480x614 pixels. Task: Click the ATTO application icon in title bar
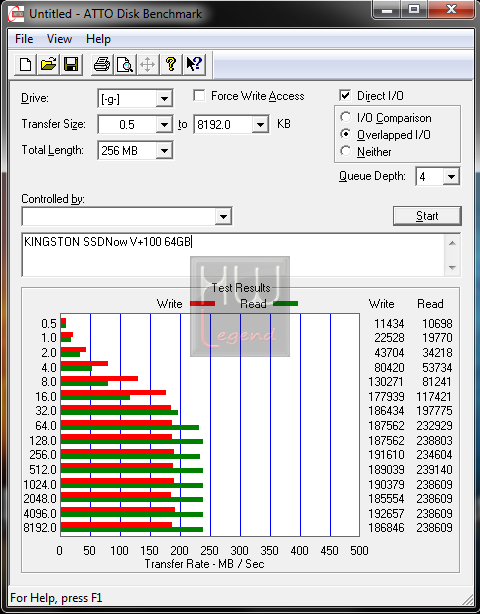(16, 14)
